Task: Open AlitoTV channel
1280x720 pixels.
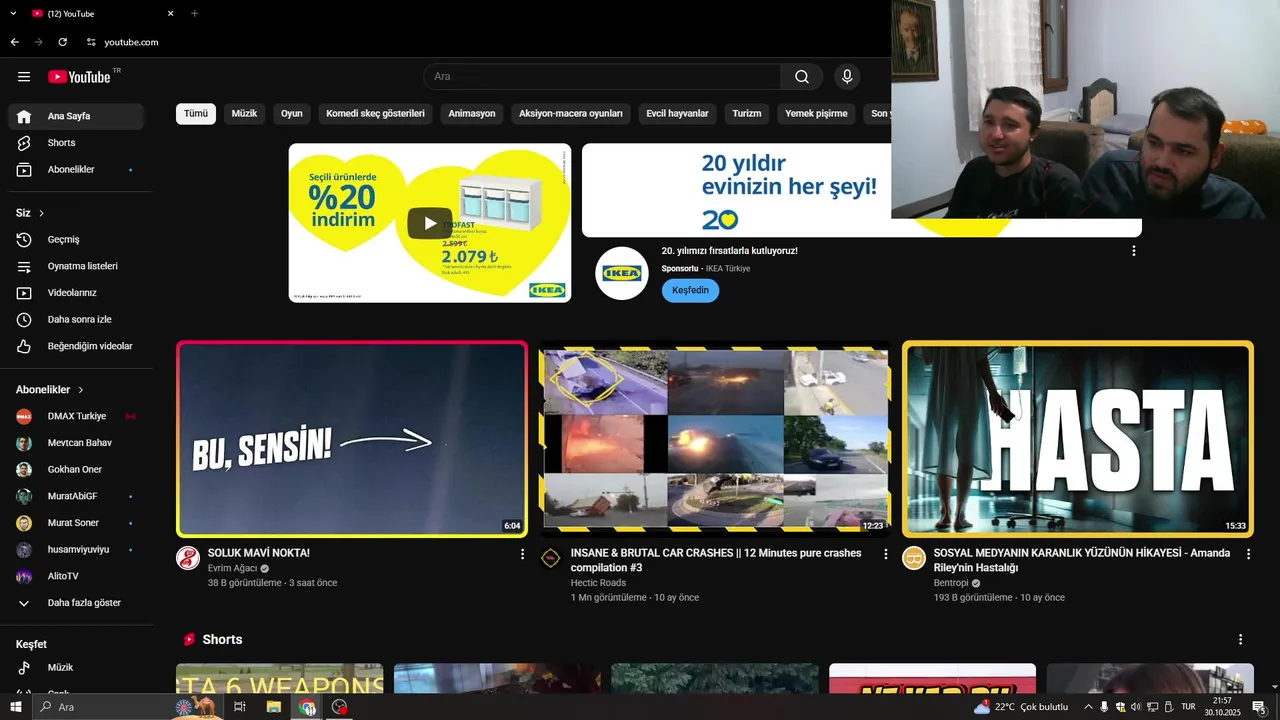Action: point(76,576)
